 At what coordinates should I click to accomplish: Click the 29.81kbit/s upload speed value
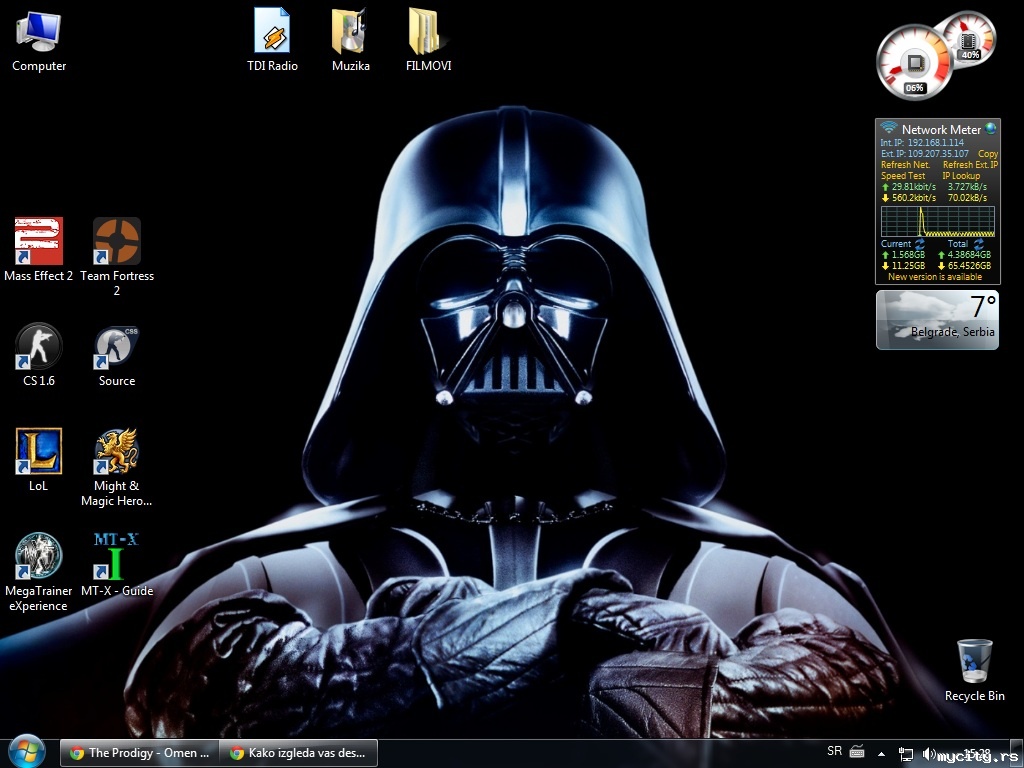coord(914,187)
